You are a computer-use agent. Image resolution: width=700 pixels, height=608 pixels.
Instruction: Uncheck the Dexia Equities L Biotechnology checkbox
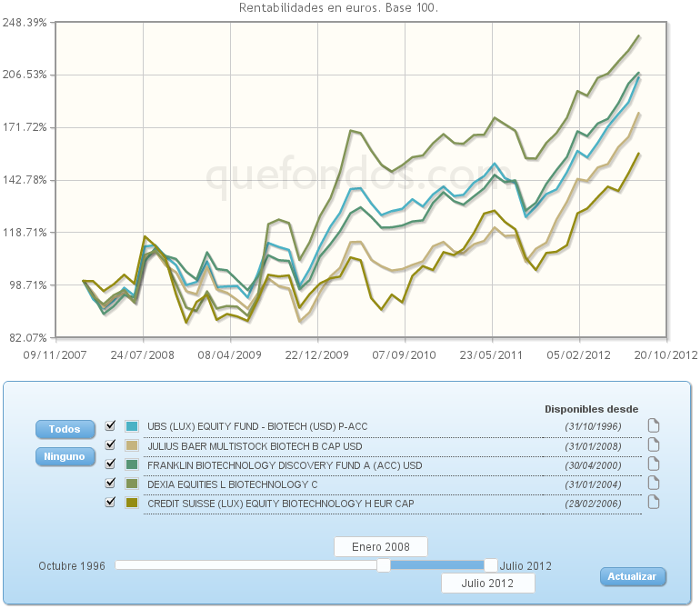click(x=110, y=483)
